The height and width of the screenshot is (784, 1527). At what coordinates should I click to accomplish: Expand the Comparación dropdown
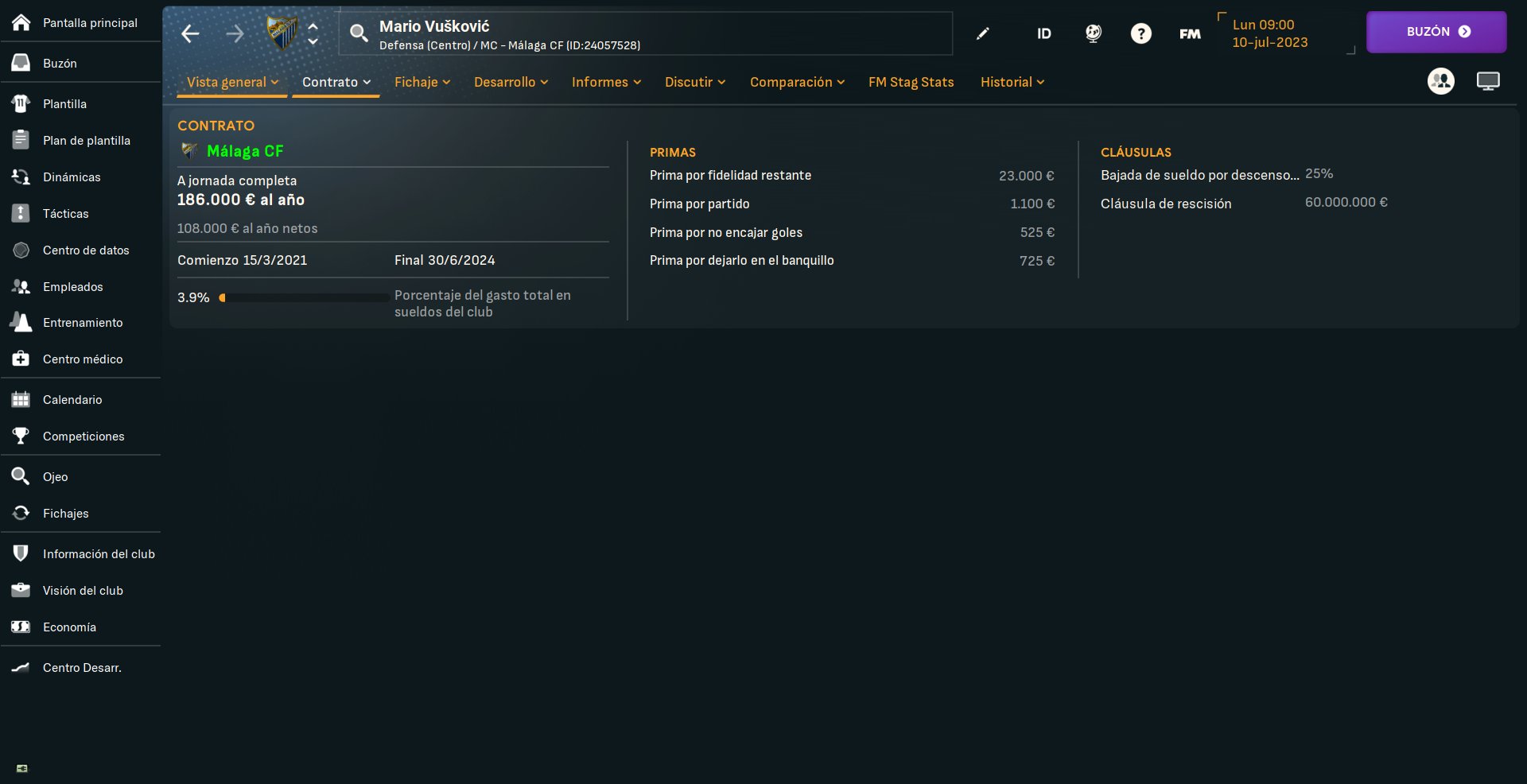(797, 82)
